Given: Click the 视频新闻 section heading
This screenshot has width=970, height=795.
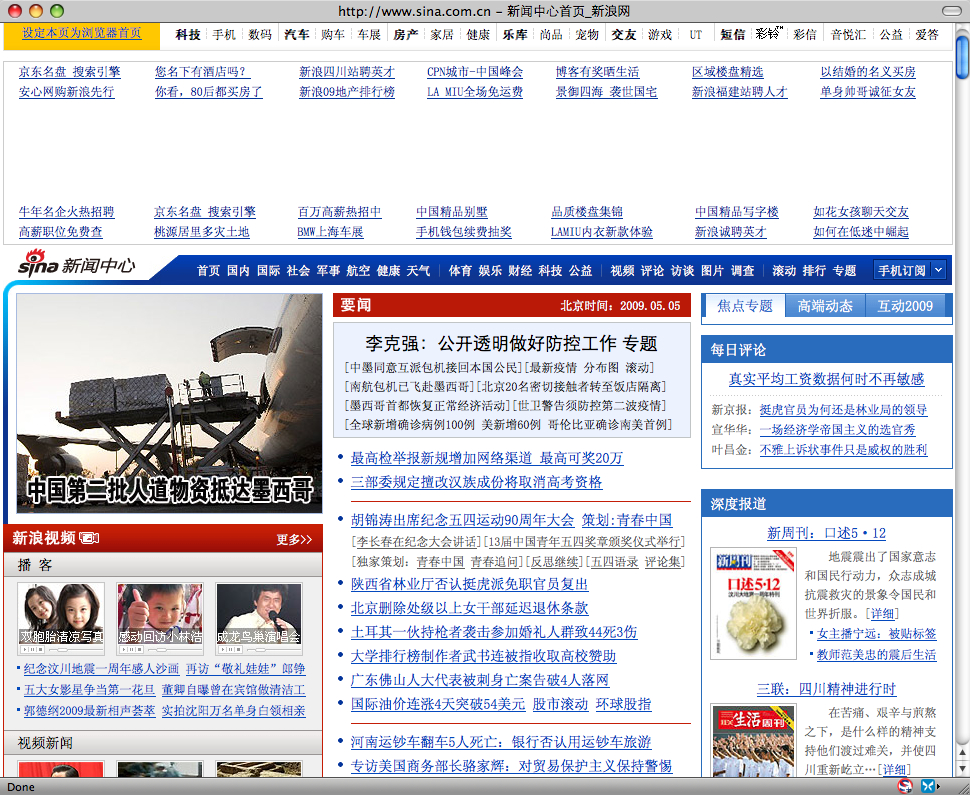Looking at the screenshot, I should click(45, 742).
